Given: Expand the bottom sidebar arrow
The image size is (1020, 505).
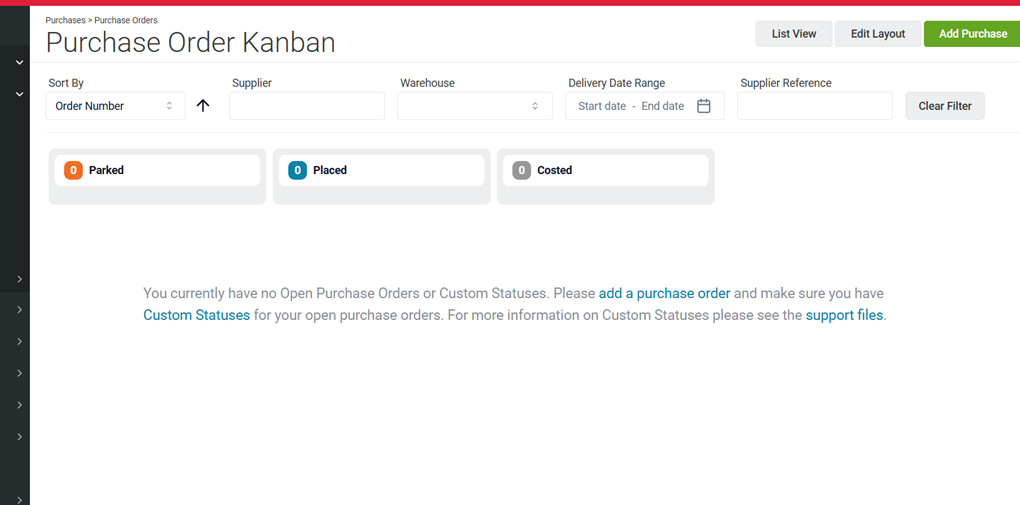Looking at the screenshot, I should [20, 500].
